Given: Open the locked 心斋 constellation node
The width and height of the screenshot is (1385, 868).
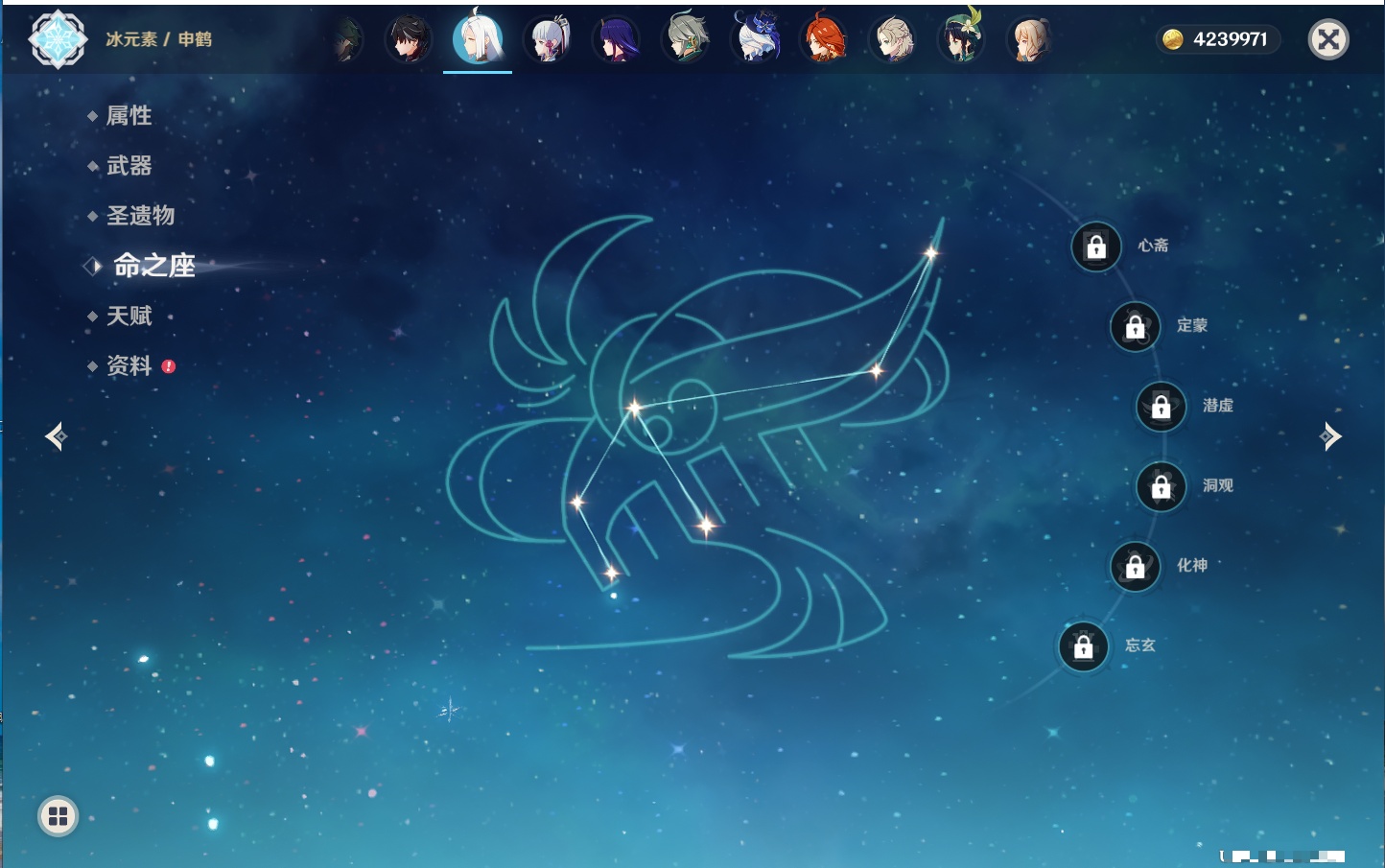Looking at the screenshot, I should click(x=1096, y=246).
